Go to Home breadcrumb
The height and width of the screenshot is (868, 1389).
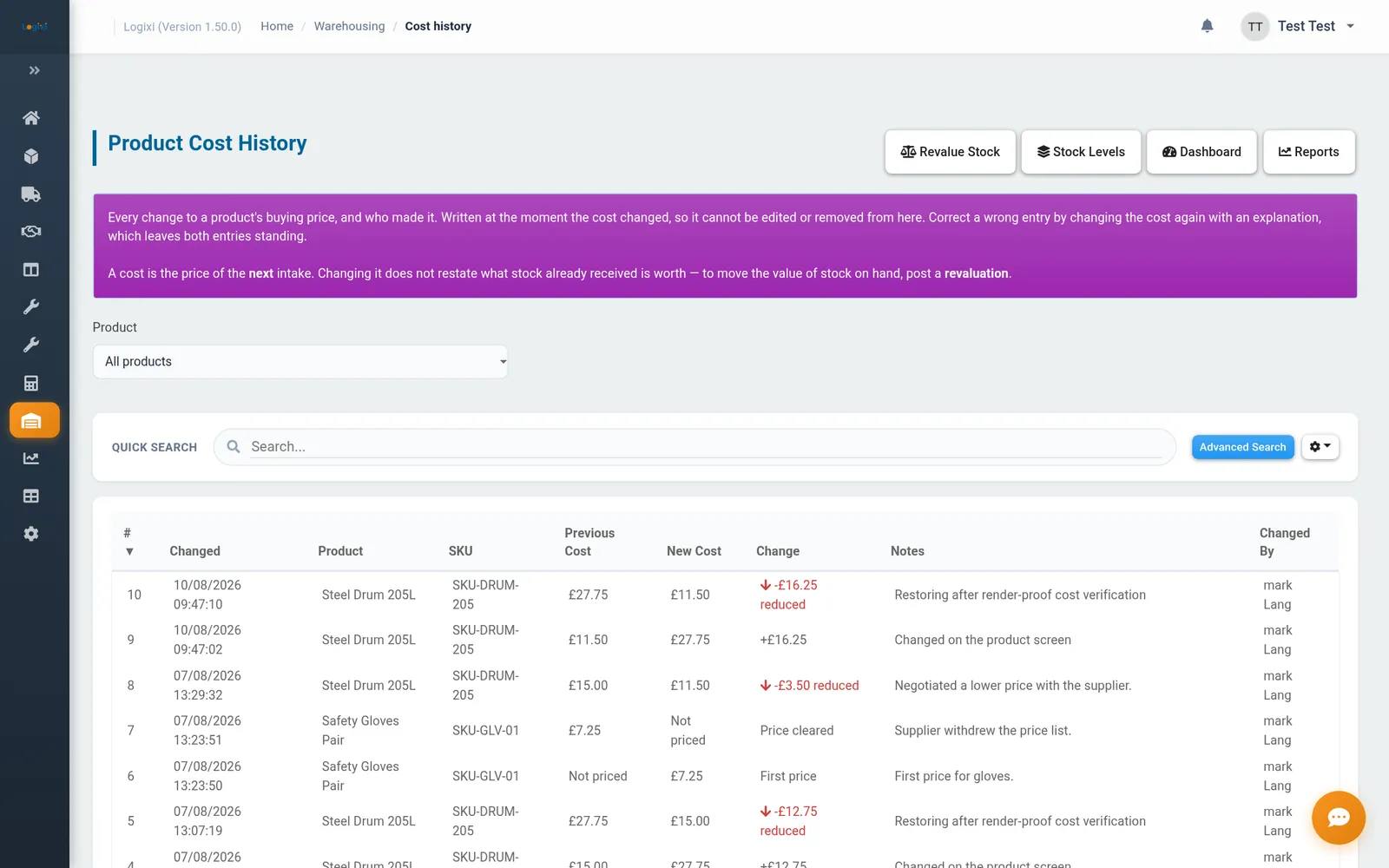pos(277,26)
